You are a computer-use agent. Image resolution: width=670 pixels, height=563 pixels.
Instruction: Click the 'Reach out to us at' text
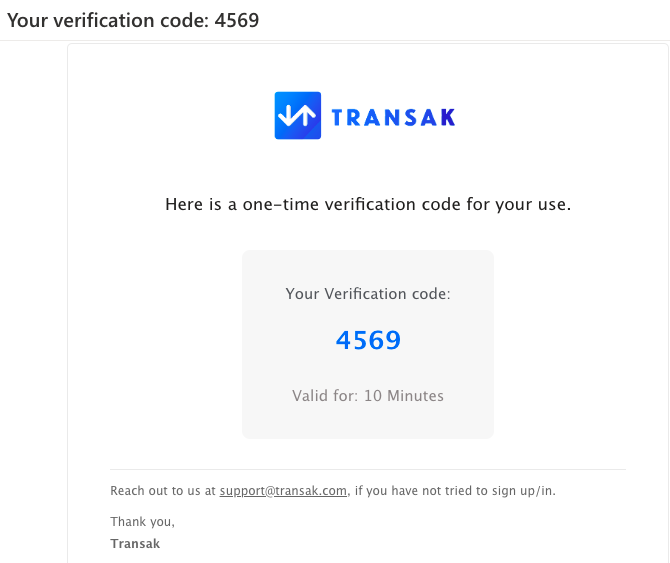pos(163,491)
